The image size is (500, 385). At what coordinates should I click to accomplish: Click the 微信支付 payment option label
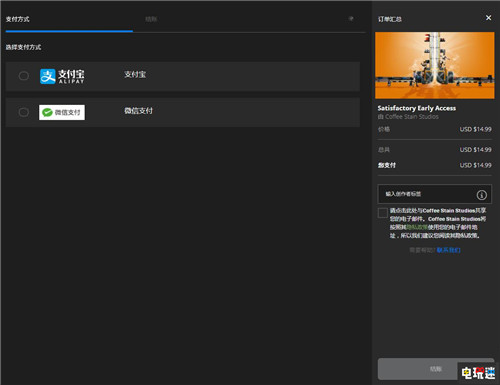tap(138, 111)
